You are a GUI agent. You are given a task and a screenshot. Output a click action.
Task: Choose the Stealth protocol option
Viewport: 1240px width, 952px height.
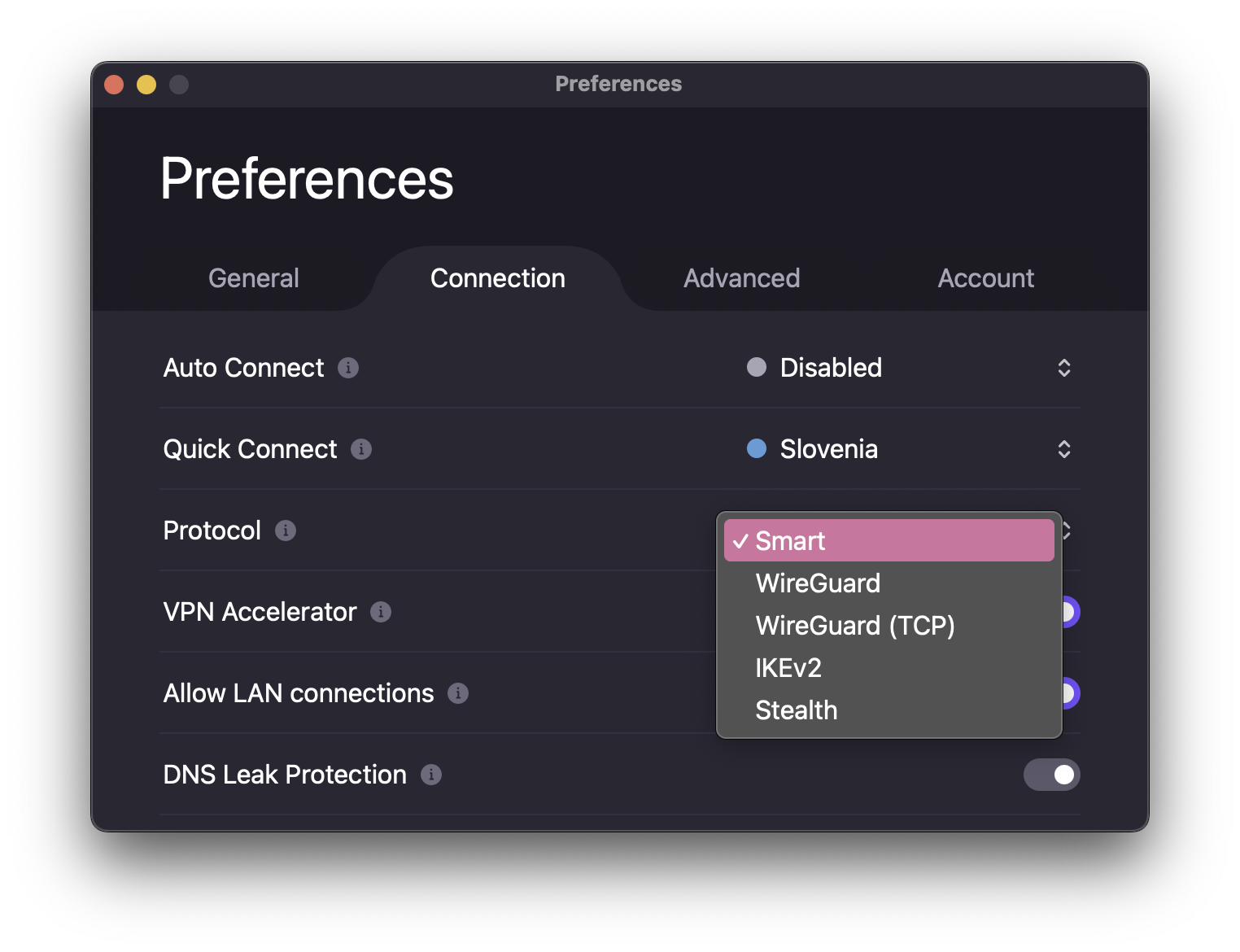(x=796, y=710)
